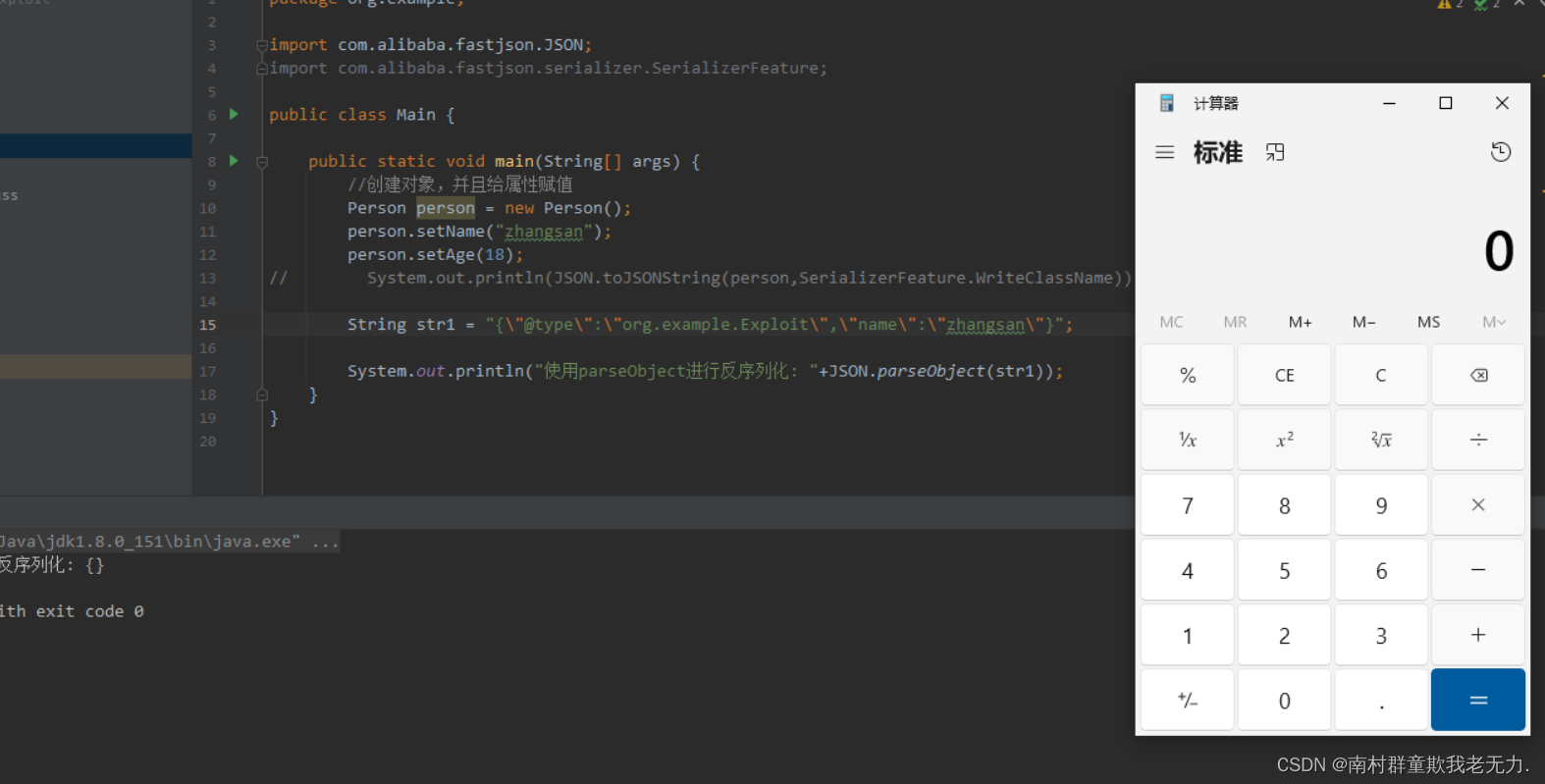Click digit 7 on Calculator
The width and height of the screenshot is (1545, 784).
pos(1188,505)
